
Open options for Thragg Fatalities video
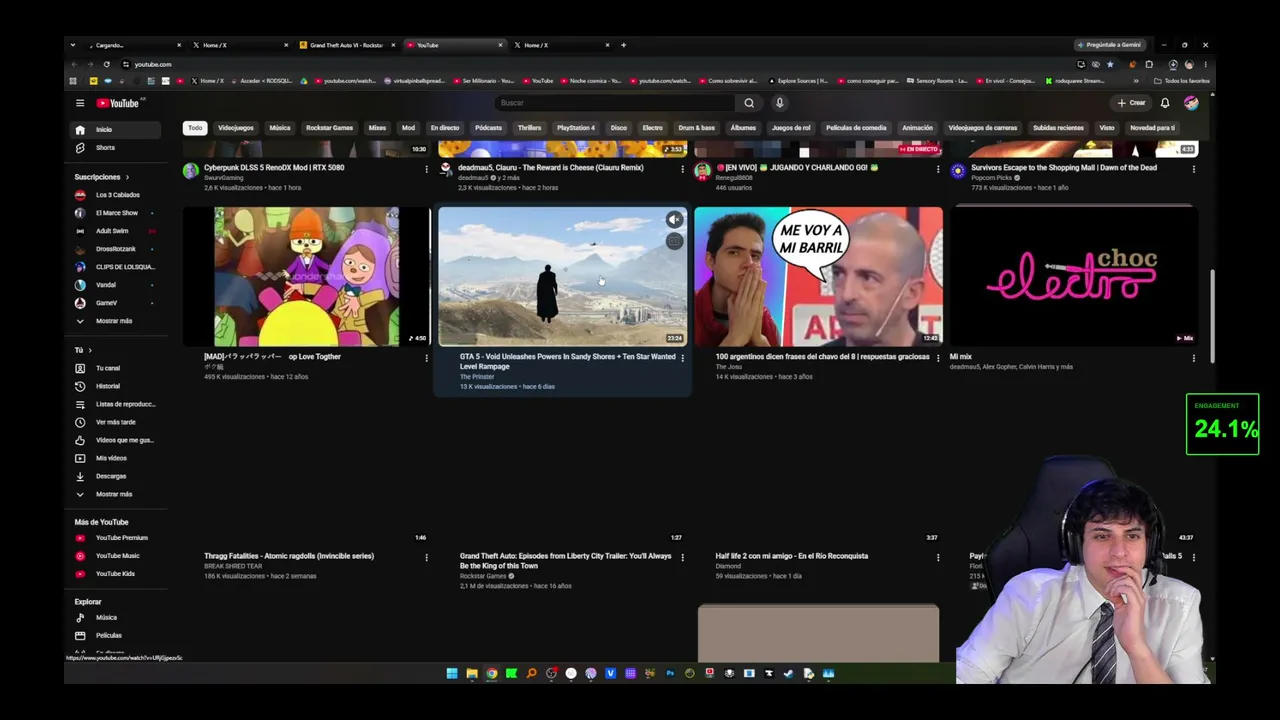tap(426, 557)
